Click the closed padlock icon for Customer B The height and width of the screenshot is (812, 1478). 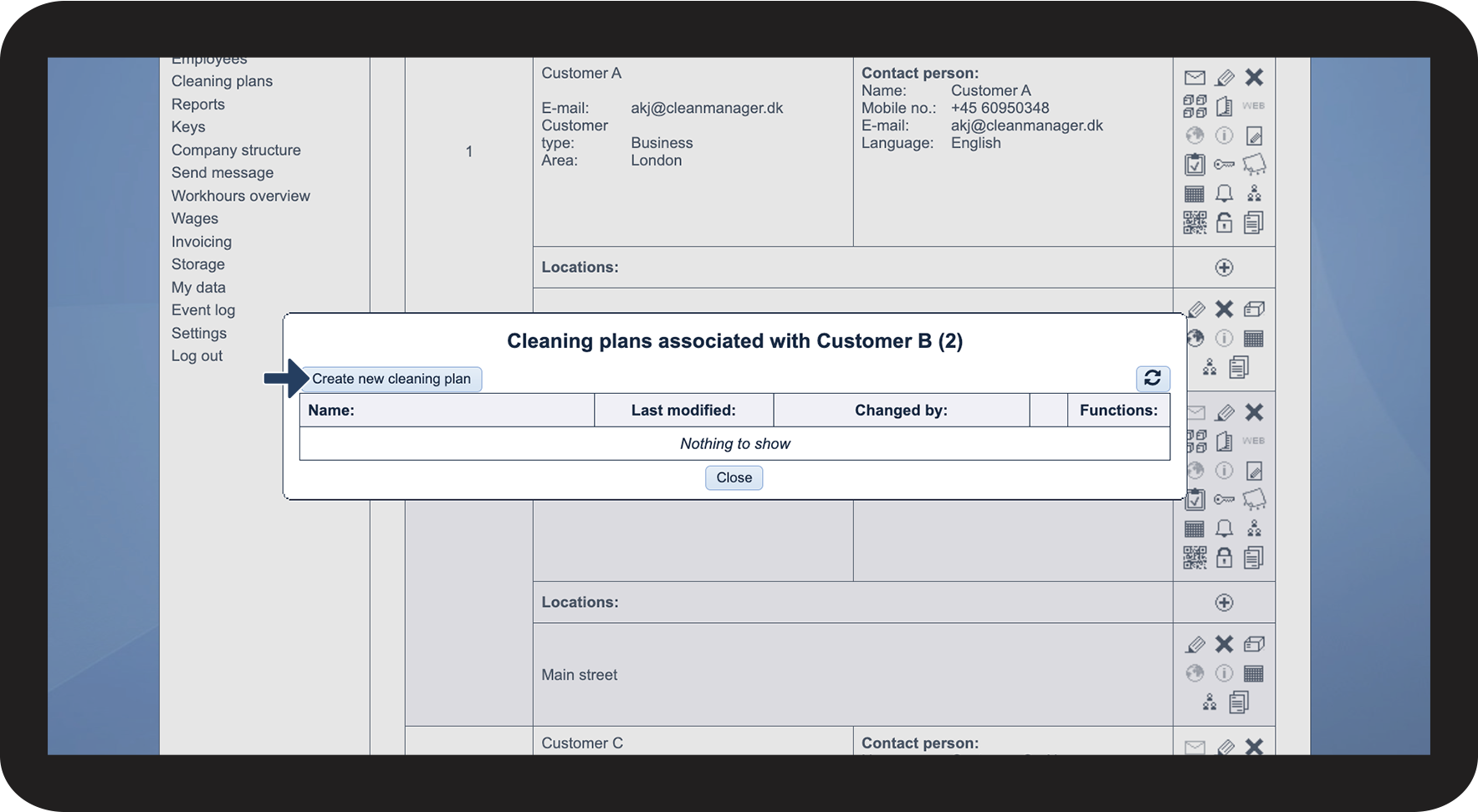point(1224,558)
